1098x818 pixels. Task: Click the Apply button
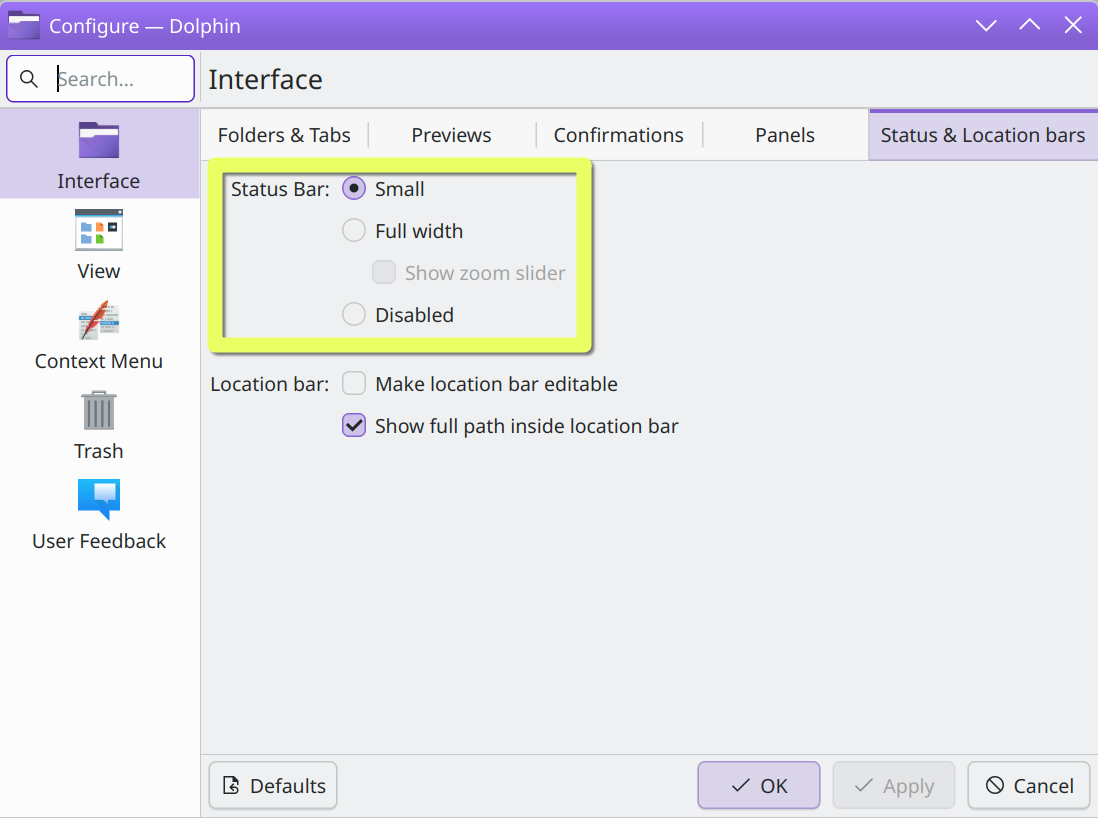(x=894, y=786)
